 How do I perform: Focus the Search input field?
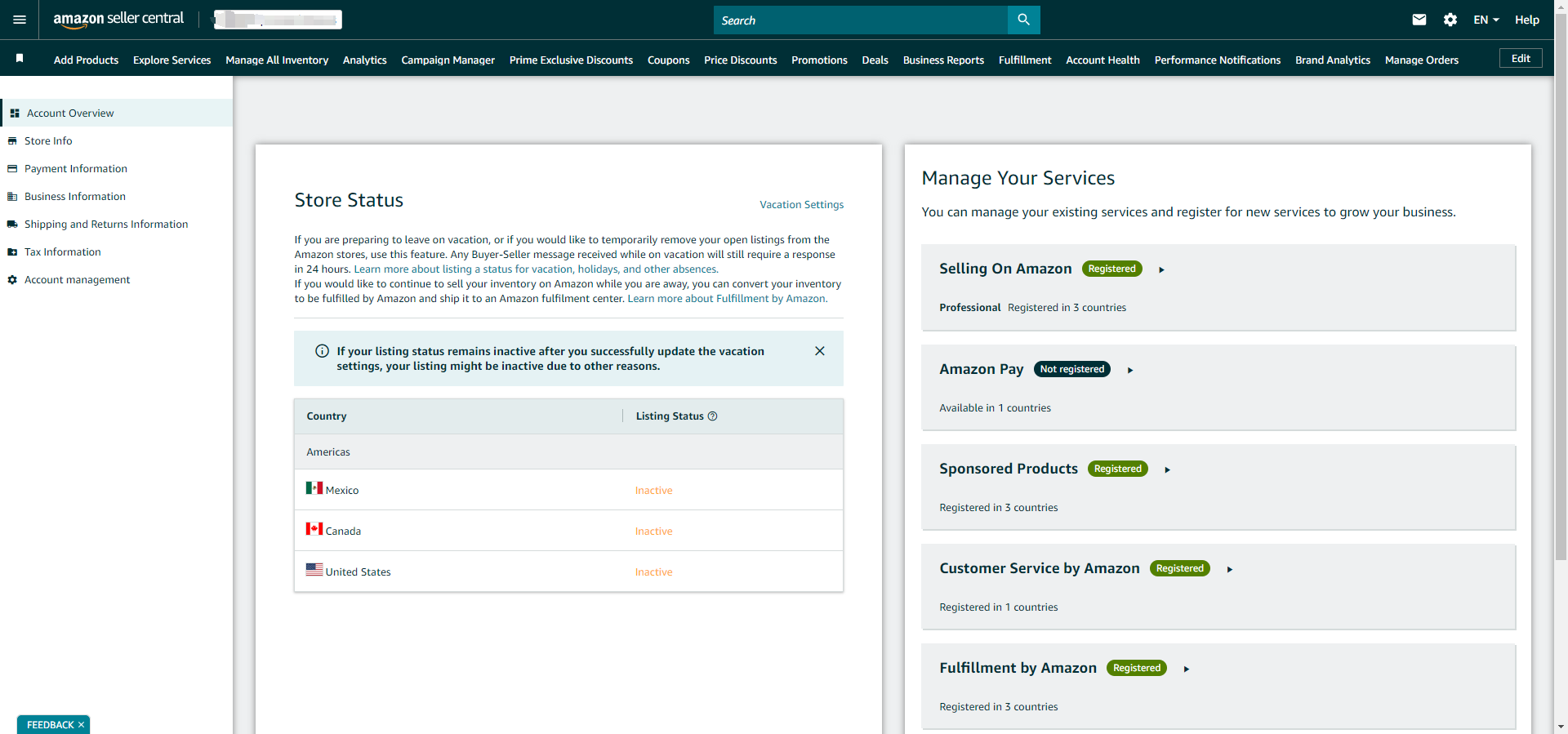pyautogui.click(x=861, y=20)
